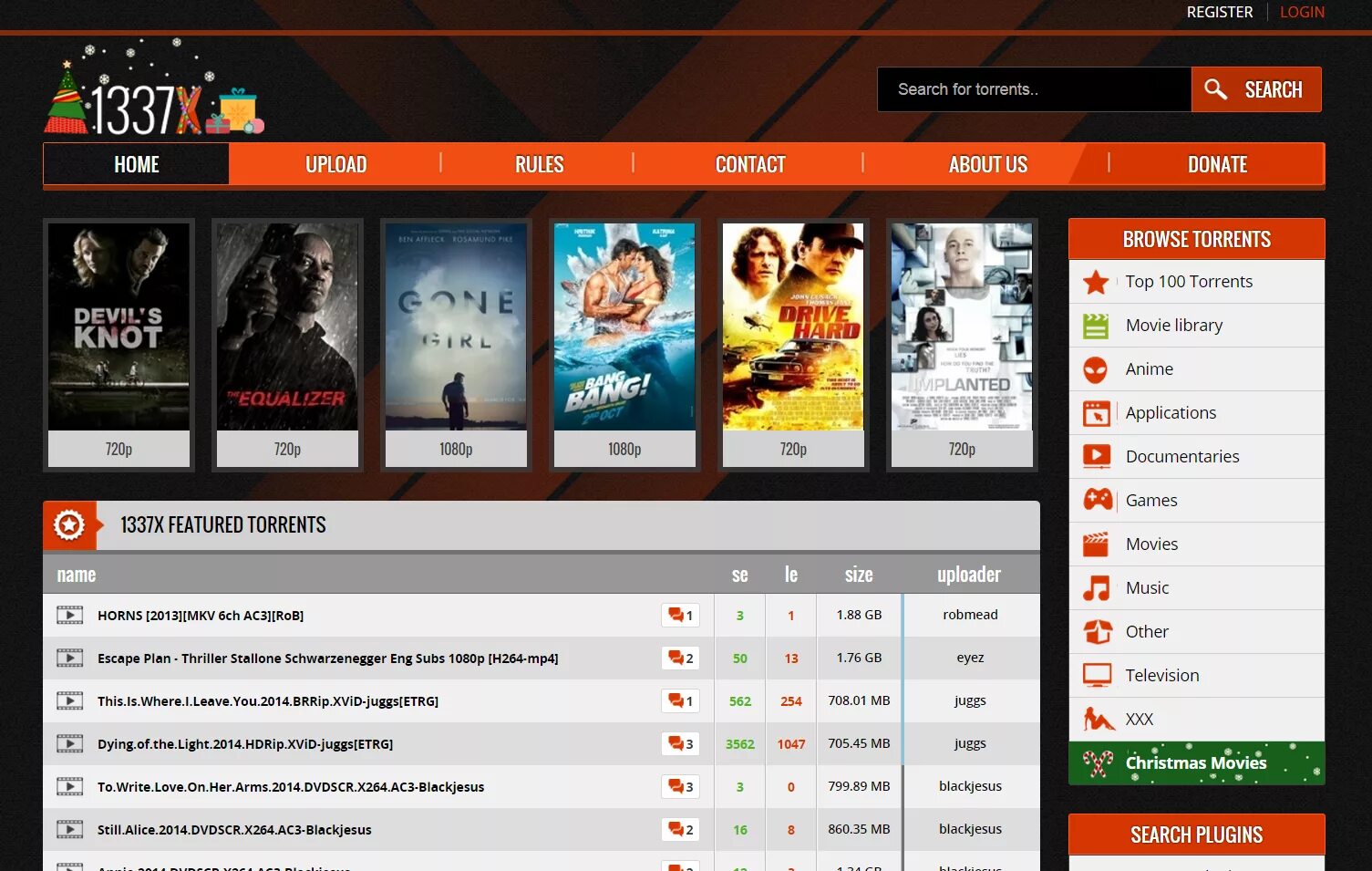Click the Anime alien face icon
The width and height of the screenshot is (1372, 871).
[x=1096, y=369]
